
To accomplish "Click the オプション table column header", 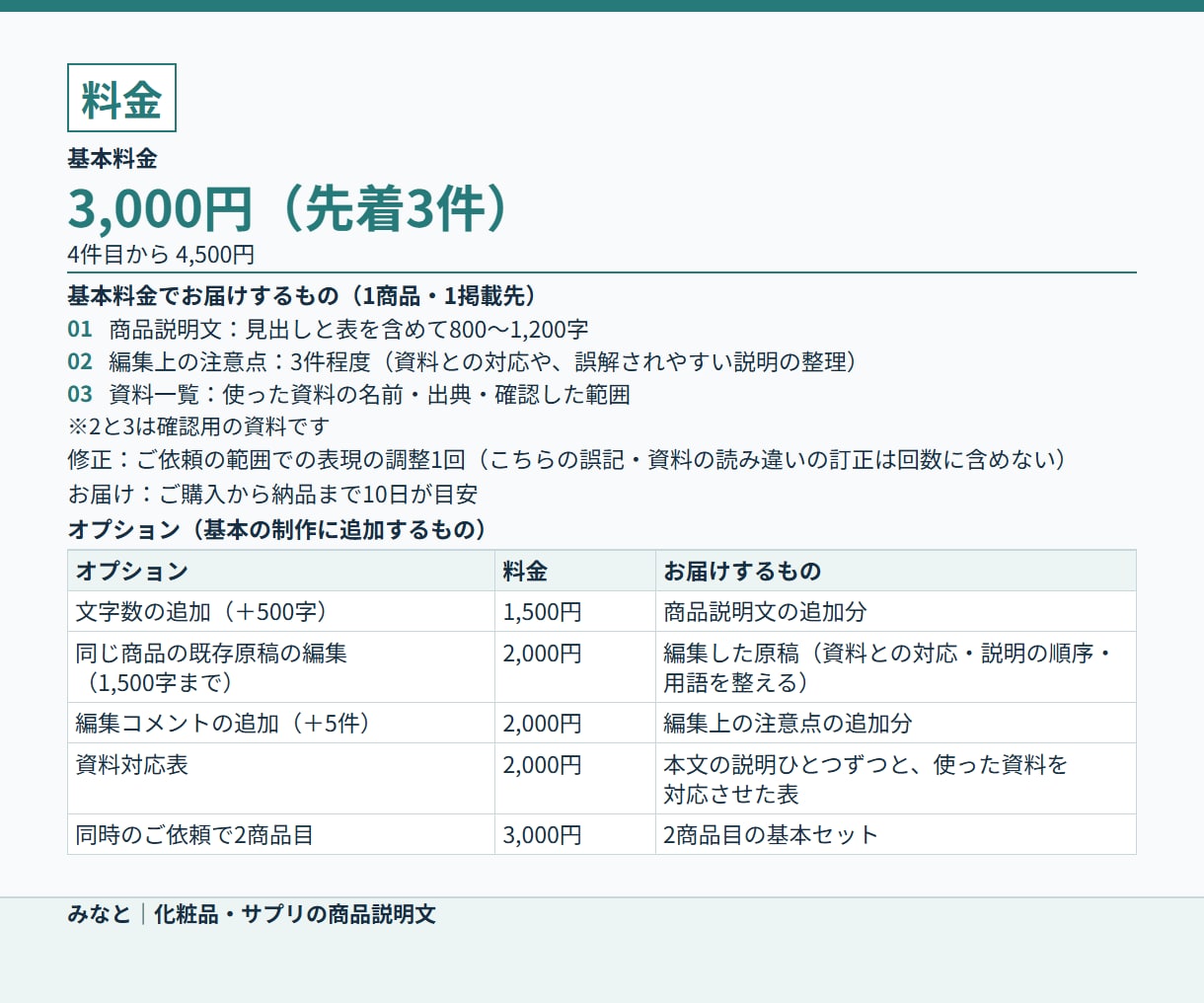I will pyautogui.click(x=281, y=571).
